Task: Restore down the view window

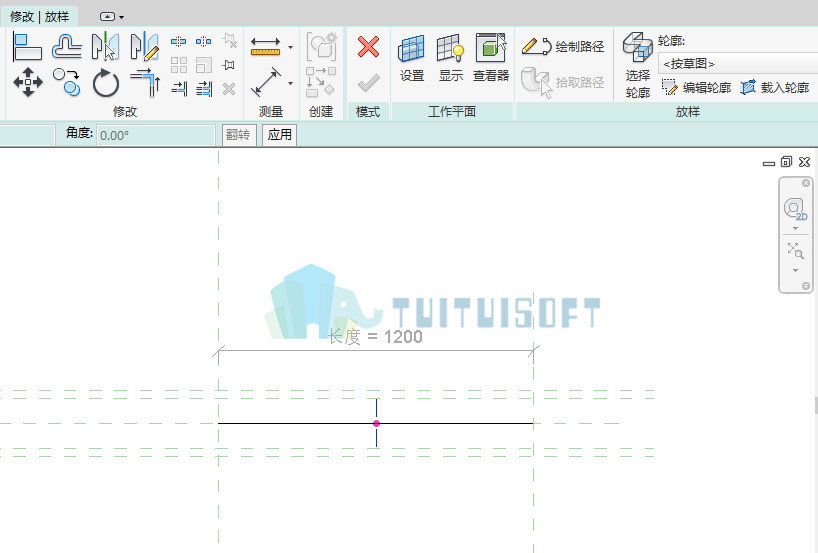Action: coord(786,162)
